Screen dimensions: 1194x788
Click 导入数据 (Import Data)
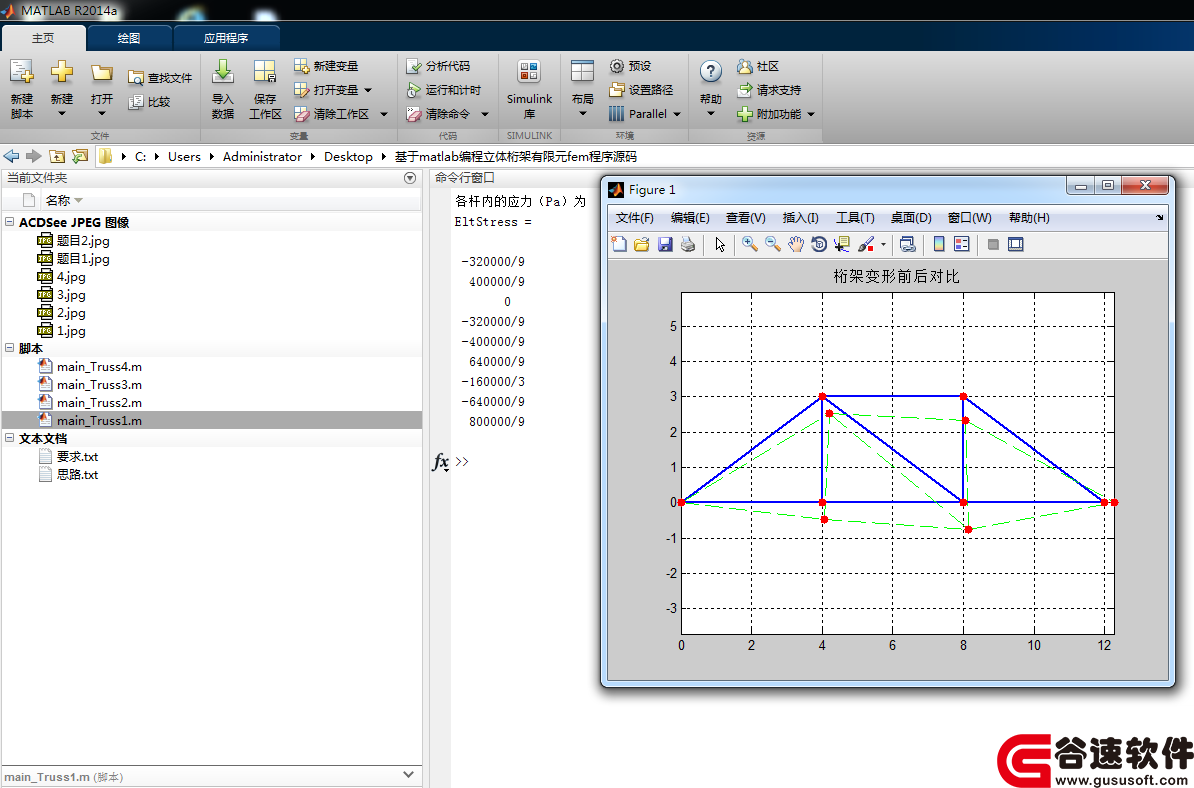coord(222,89)
